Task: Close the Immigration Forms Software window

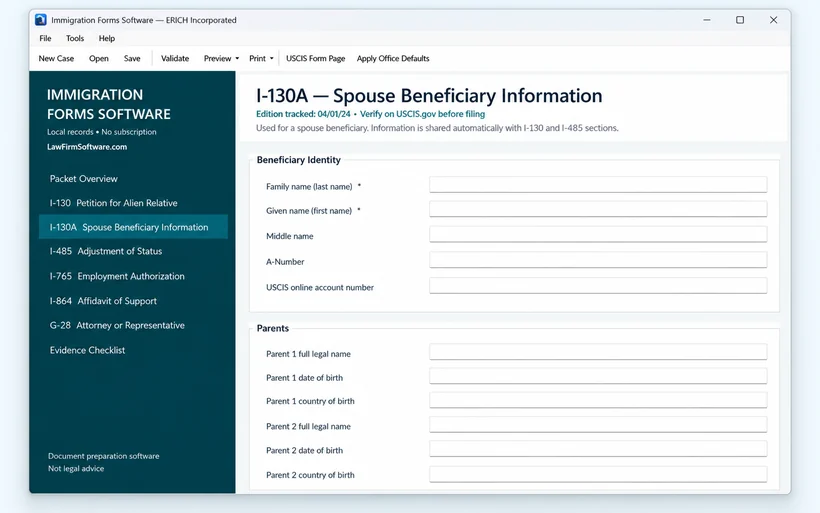Action: pos(773,20)
